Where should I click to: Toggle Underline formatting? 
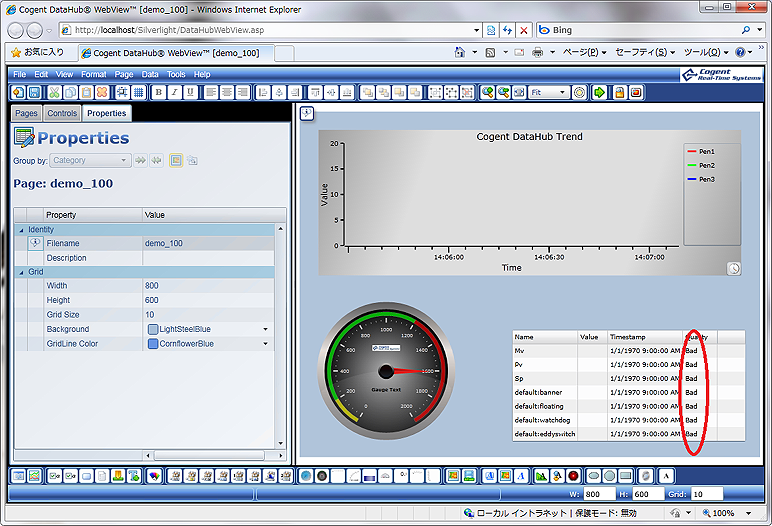click(191, 92)
